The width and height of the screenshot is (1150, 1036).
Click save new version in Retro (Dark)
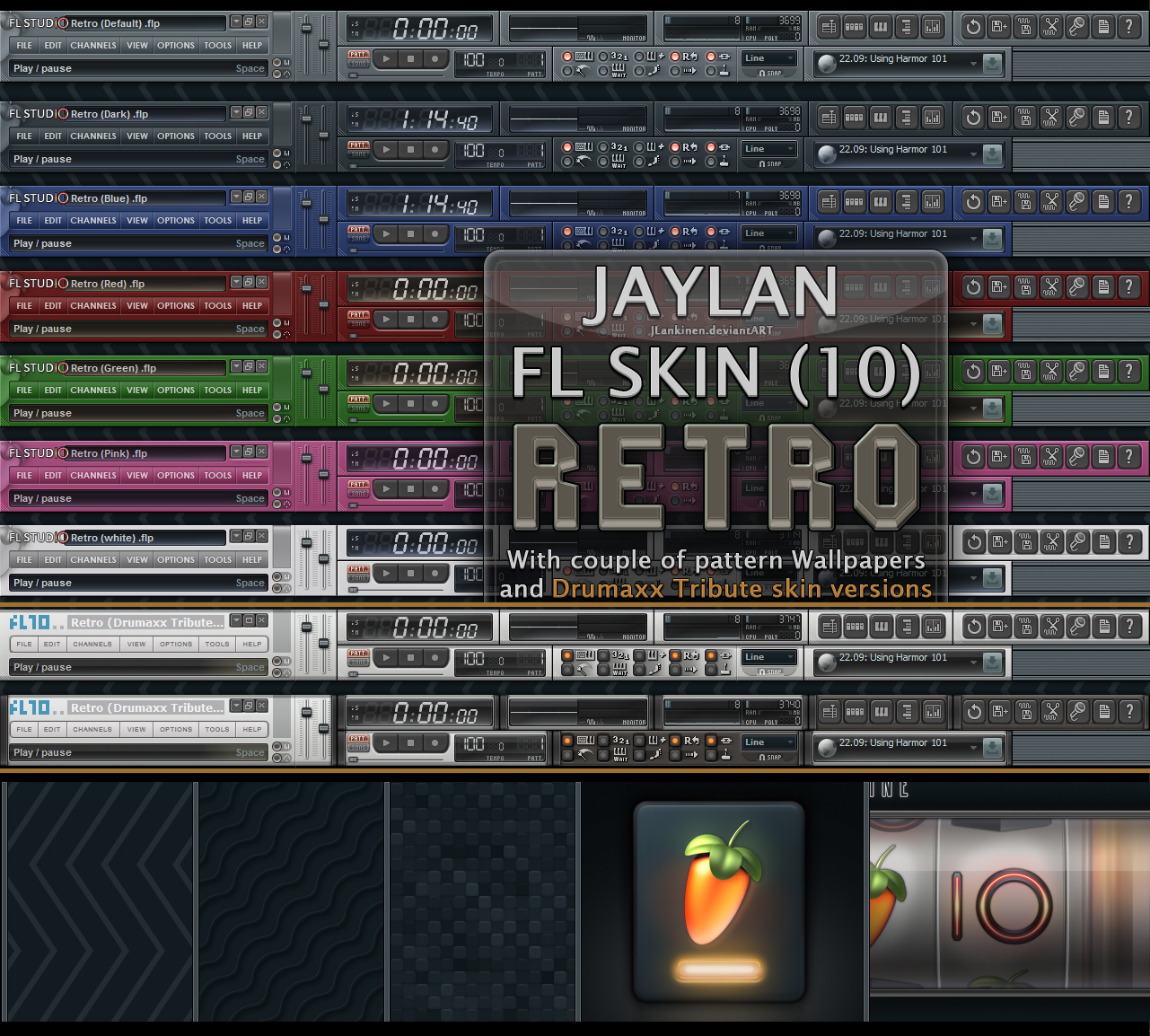click(x=999, y=118)
